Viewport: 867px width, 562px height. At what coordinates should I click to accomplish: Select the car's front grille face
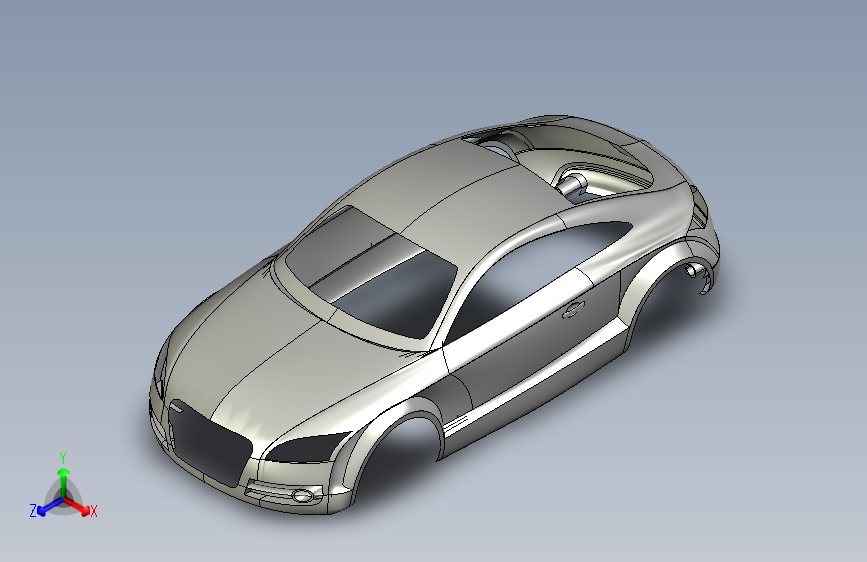tap(210, 443)
